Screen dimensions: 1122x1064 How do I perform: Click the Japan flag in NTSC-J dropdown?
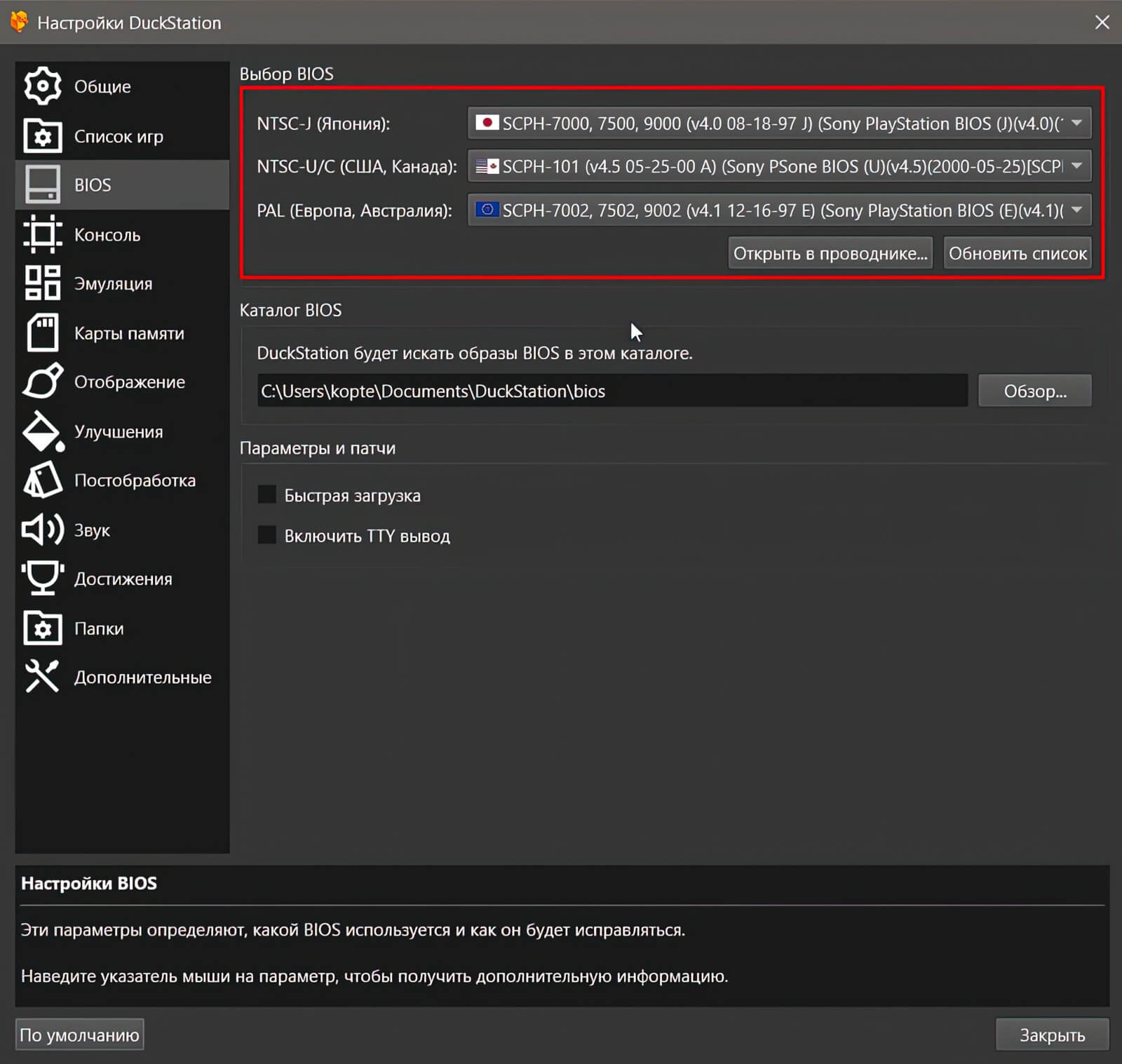(487, 123)
